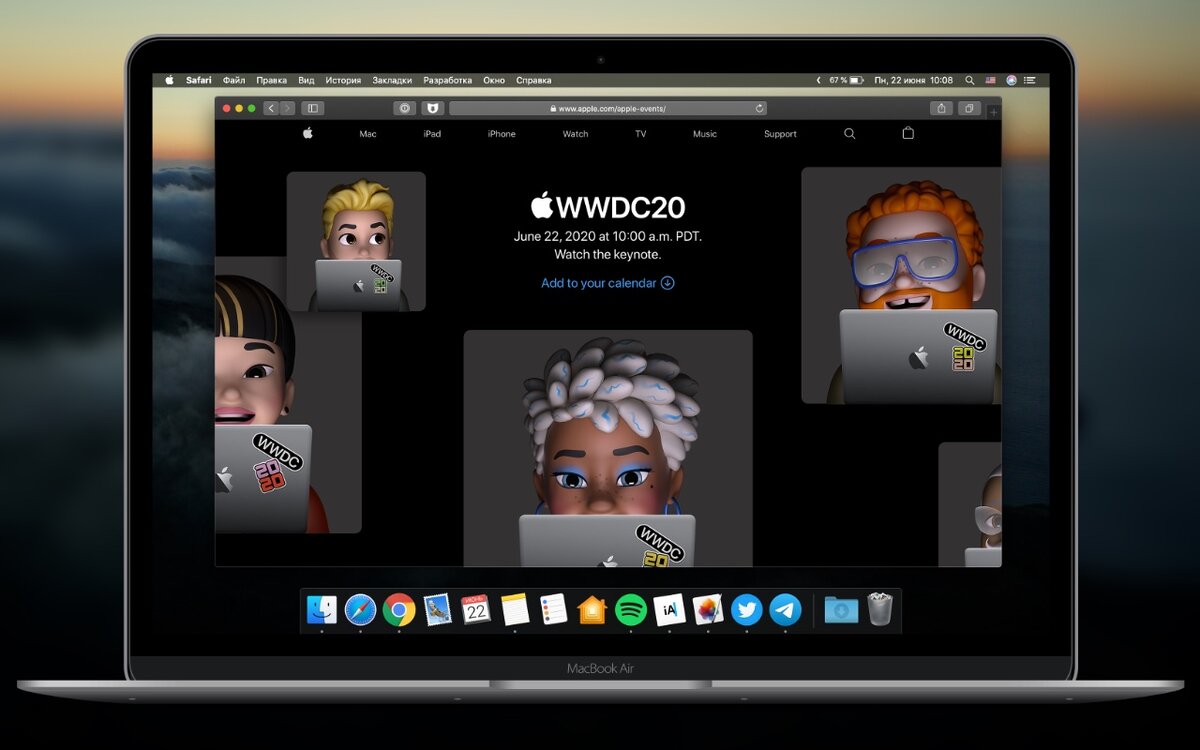Image resolution: width=1200 pixels, height=750 pixels.
Task: Open the Вид menu
Action: click(x=306, y=80)
